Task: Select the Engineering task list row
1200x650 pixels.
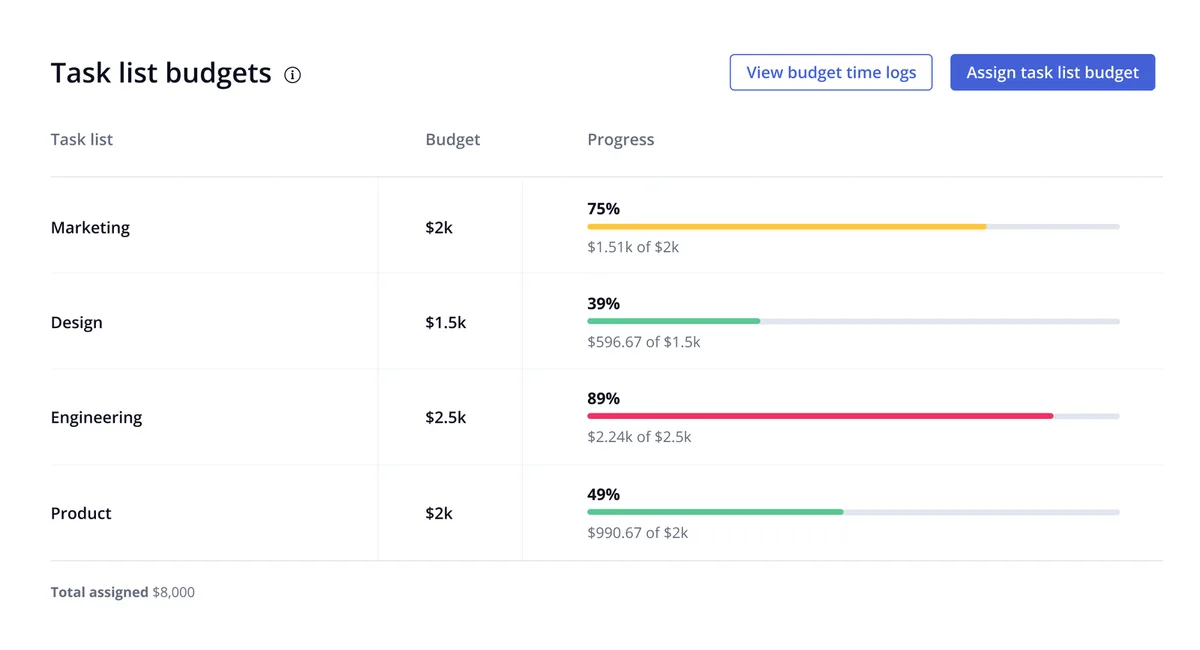Action: coord(607,417)
